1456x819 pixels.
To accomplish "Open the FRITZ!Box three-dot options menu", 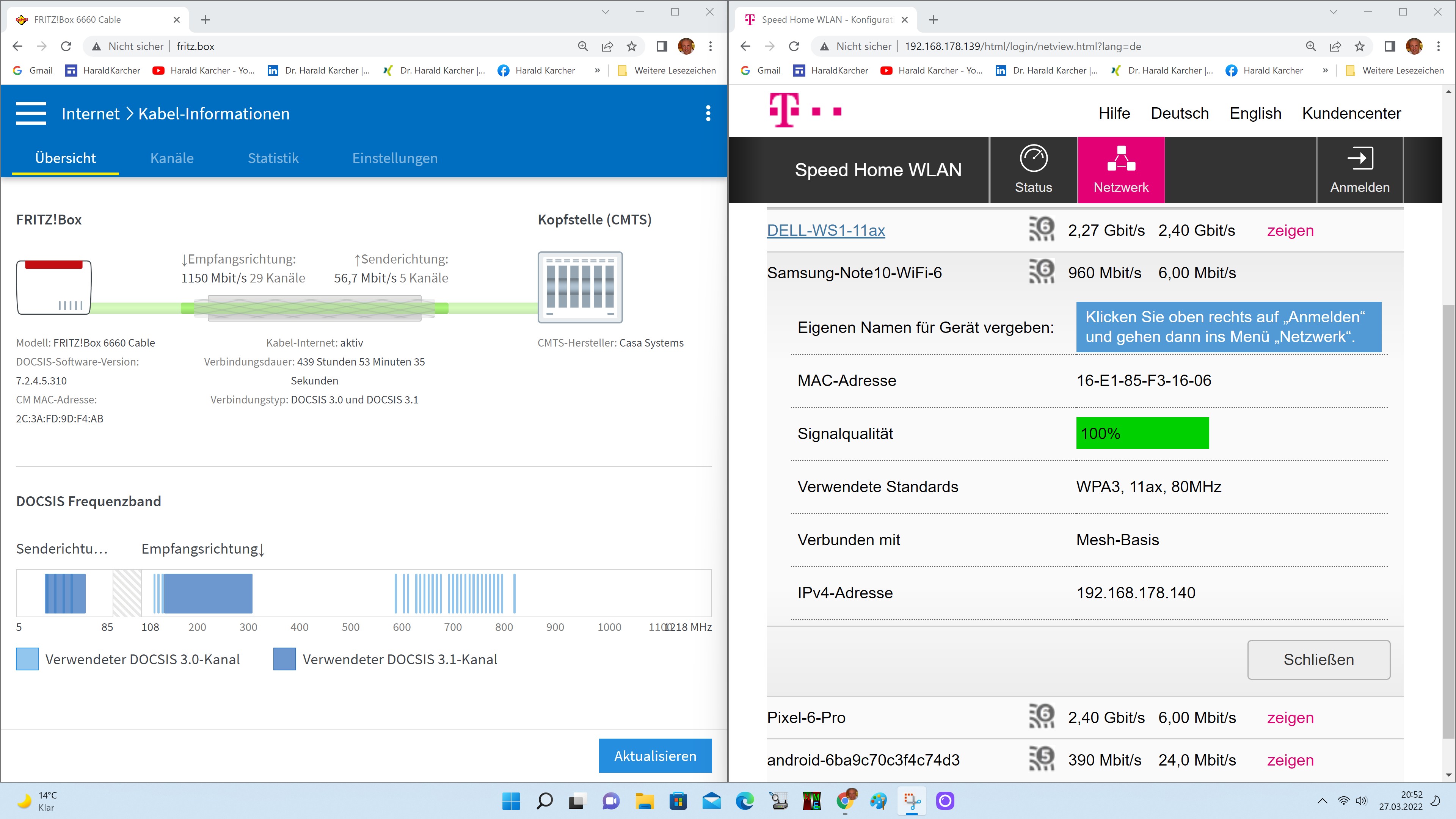I will (x=708, y=113).
